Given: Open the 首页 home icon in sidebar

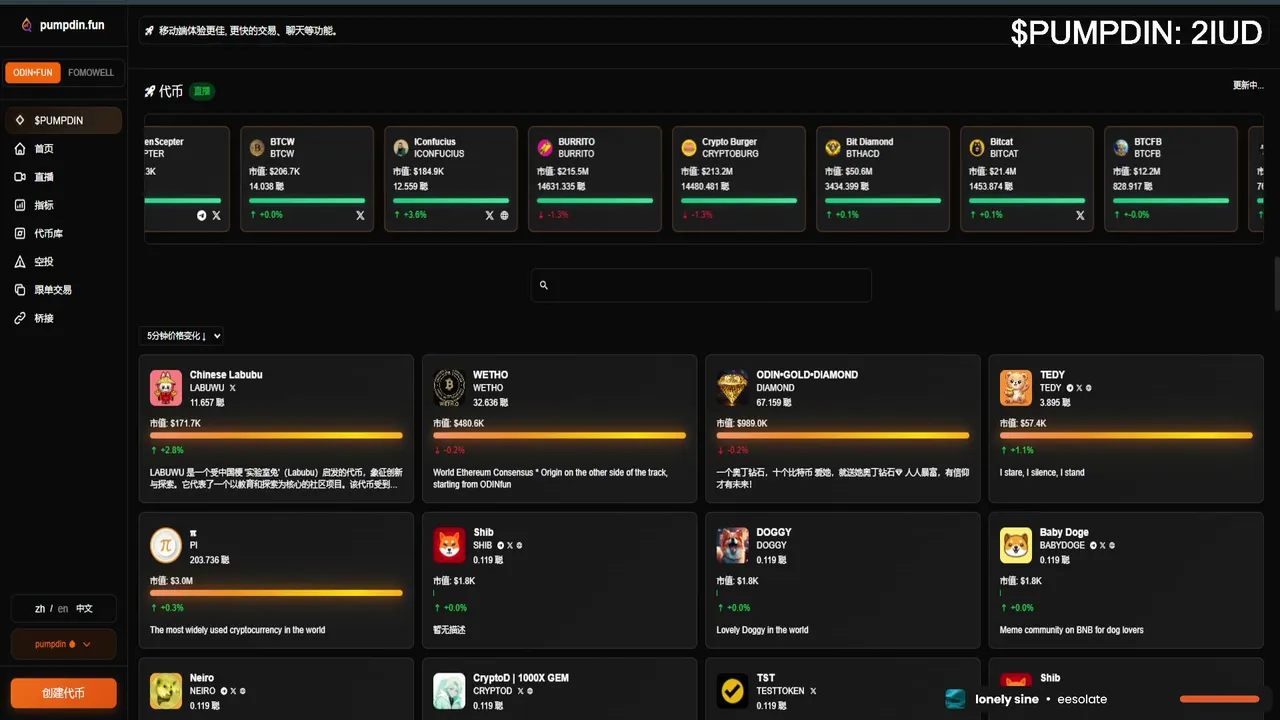Looking at the screenshot, I should 20,149.
